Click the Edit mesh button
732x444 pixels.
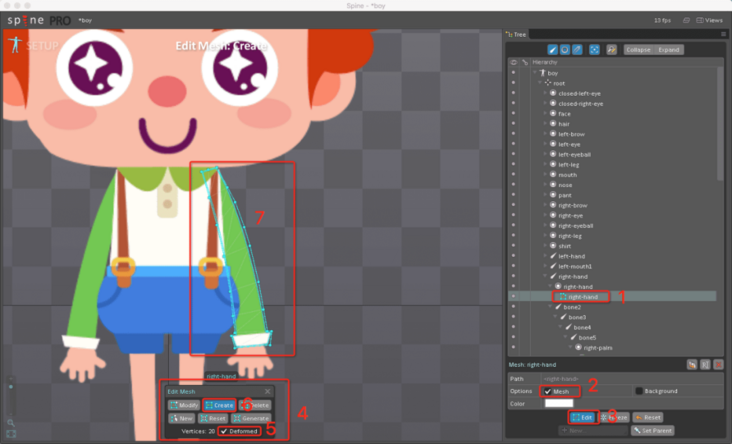(x=583, y=417)
